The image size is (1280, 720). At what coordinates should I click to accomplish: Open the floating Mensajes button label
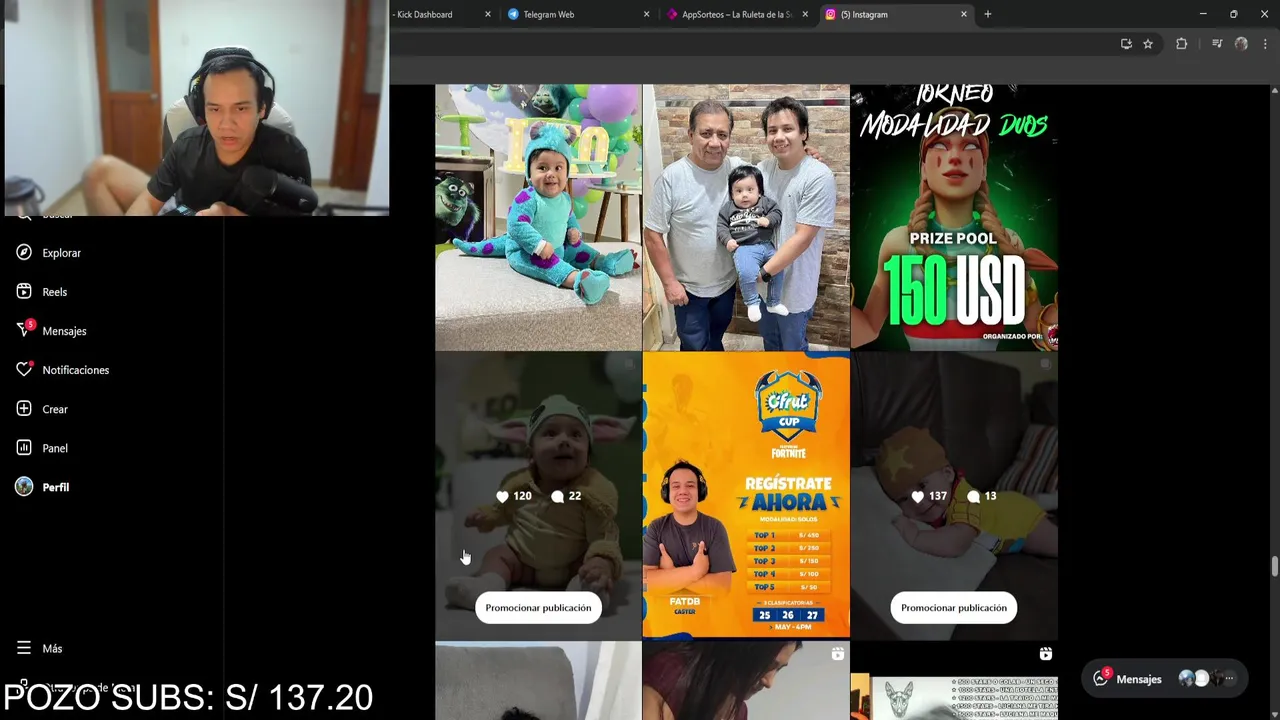click(1139, 679)
